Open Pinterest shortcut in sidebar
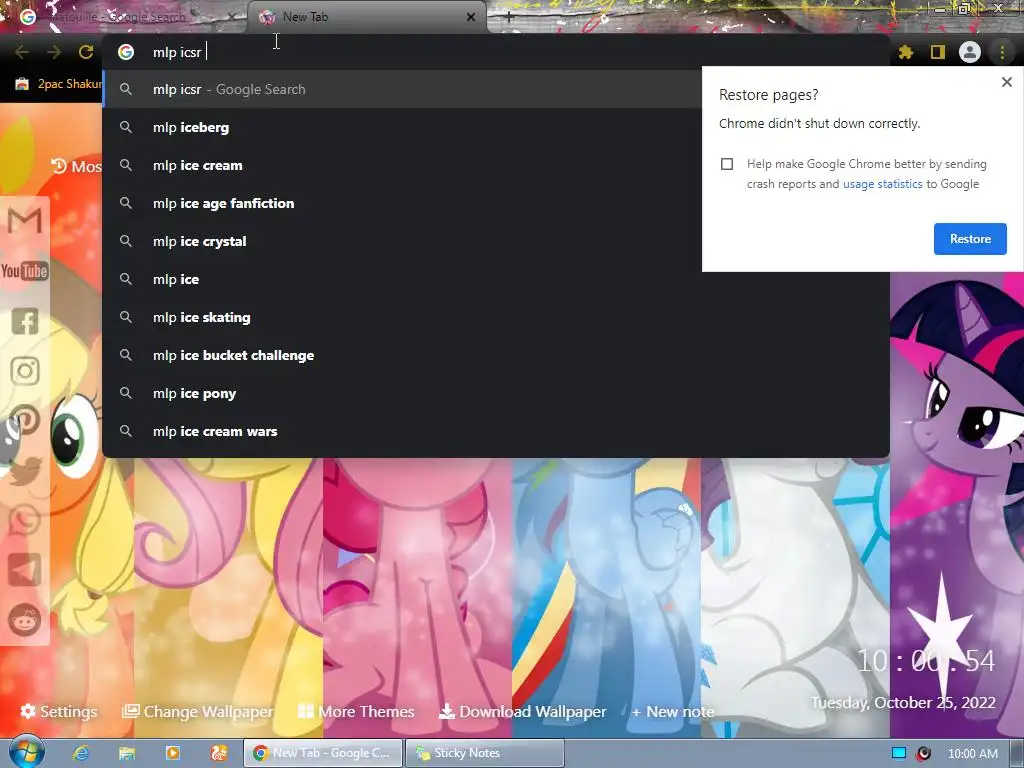Screen dimensions: 1024x768 coord(25,420)
